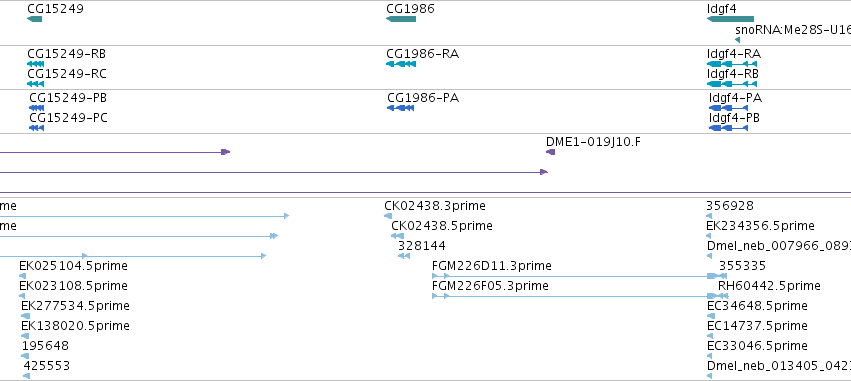Viewport: 851px width, 381px height.
Task: Select protein CG15249-PB glyph
Action: (x=36, y=108)
